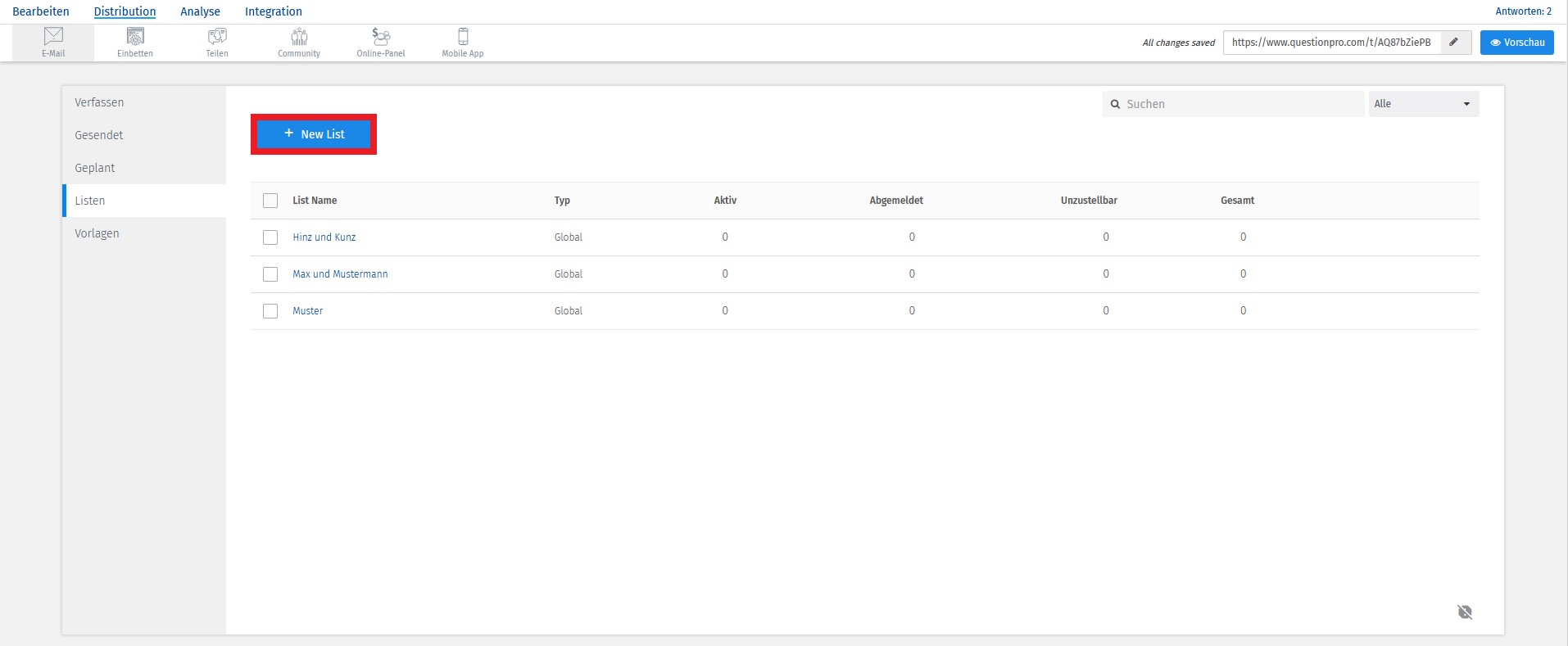This screenshot has width=1568, height=646.
Task: Click the crossed-out icon at bottom right
Action: [1465, 612]
